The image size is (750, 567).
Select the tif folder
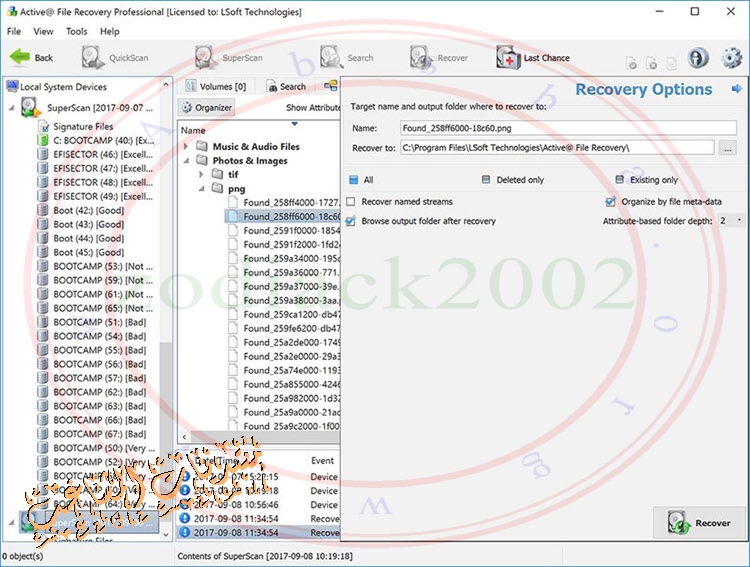(x=225, y=174)
